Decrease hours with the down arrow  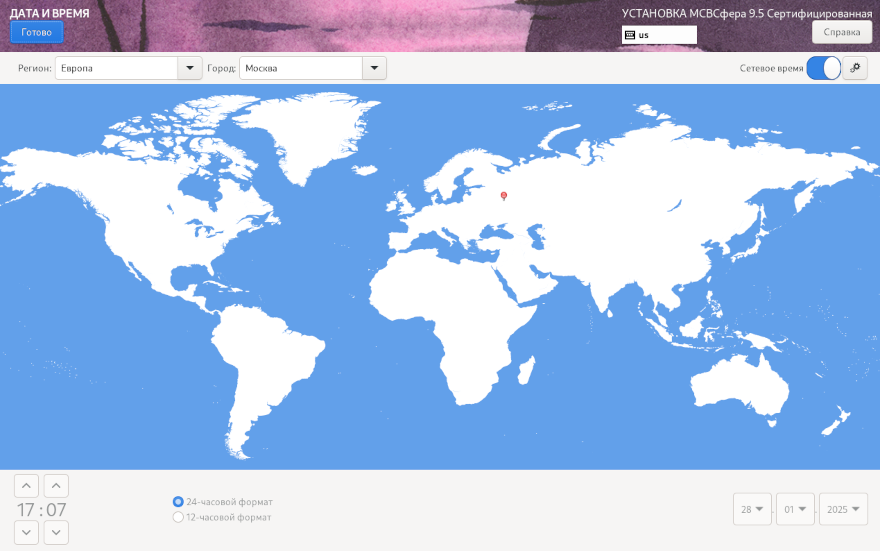click(x=27, y=532)
